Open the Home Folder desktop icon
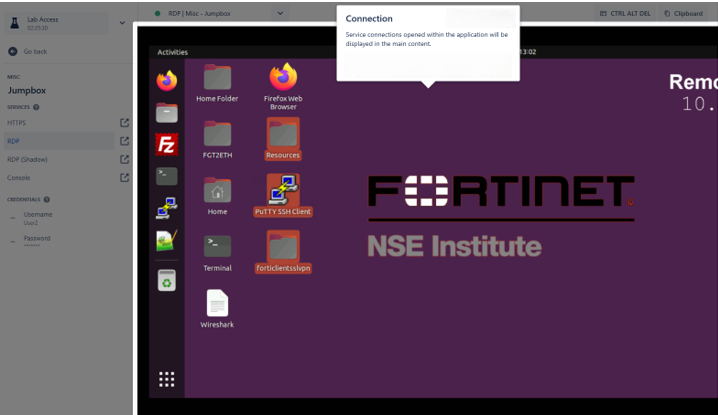The width and height of the screenshot is (718, 415). click(217, 83)
